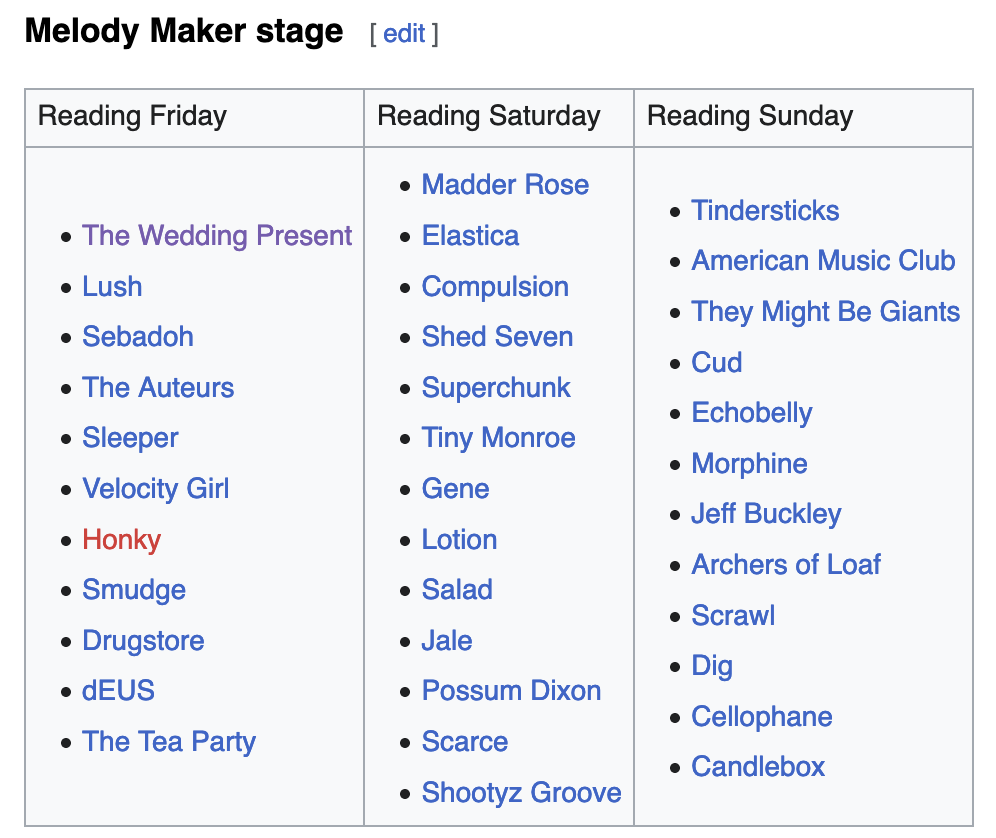Open the Shootyz Groove link
Viewport: 996px width, 838px height.
pos(521,793)
